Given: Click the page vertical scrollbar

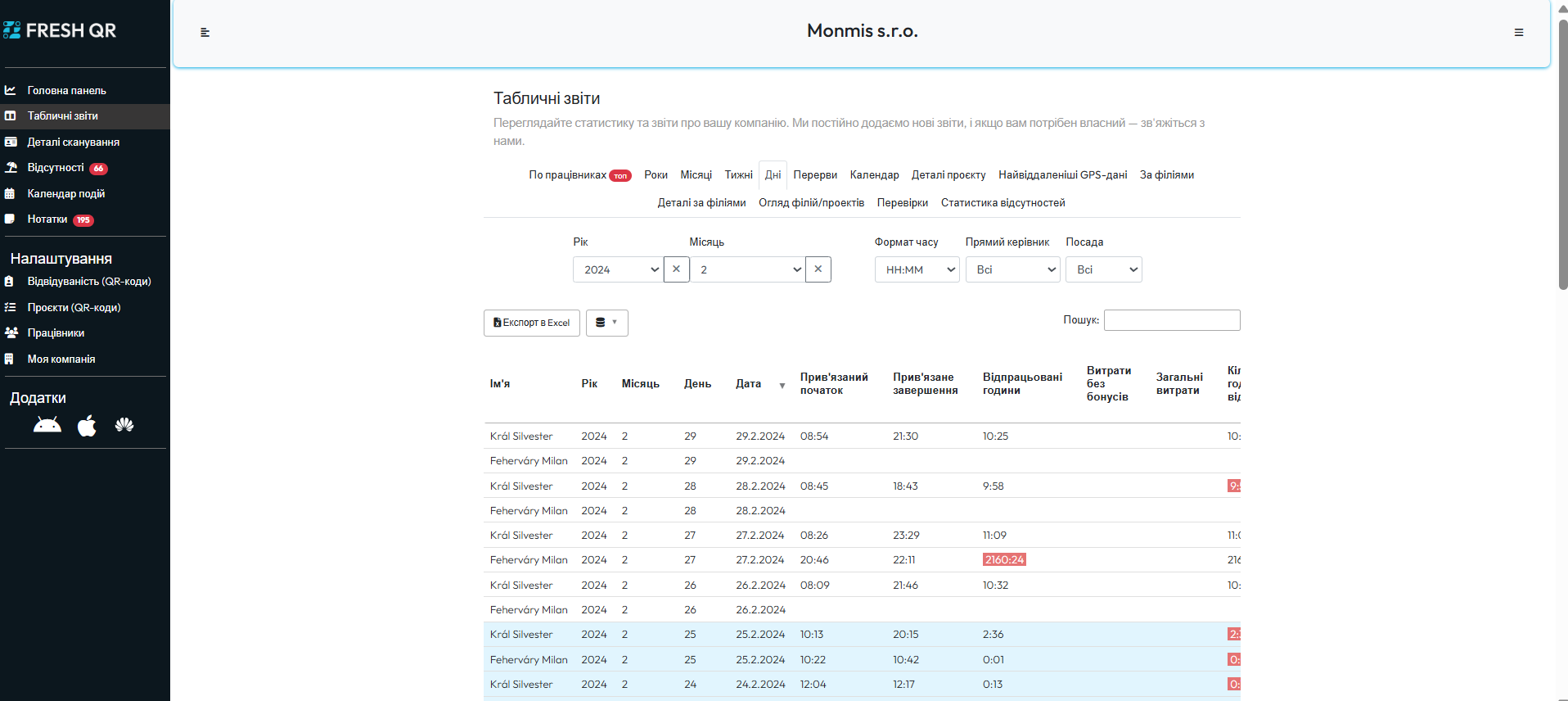Looking at the screenshot, I should pyautogui.click(x=1562, y=164).
